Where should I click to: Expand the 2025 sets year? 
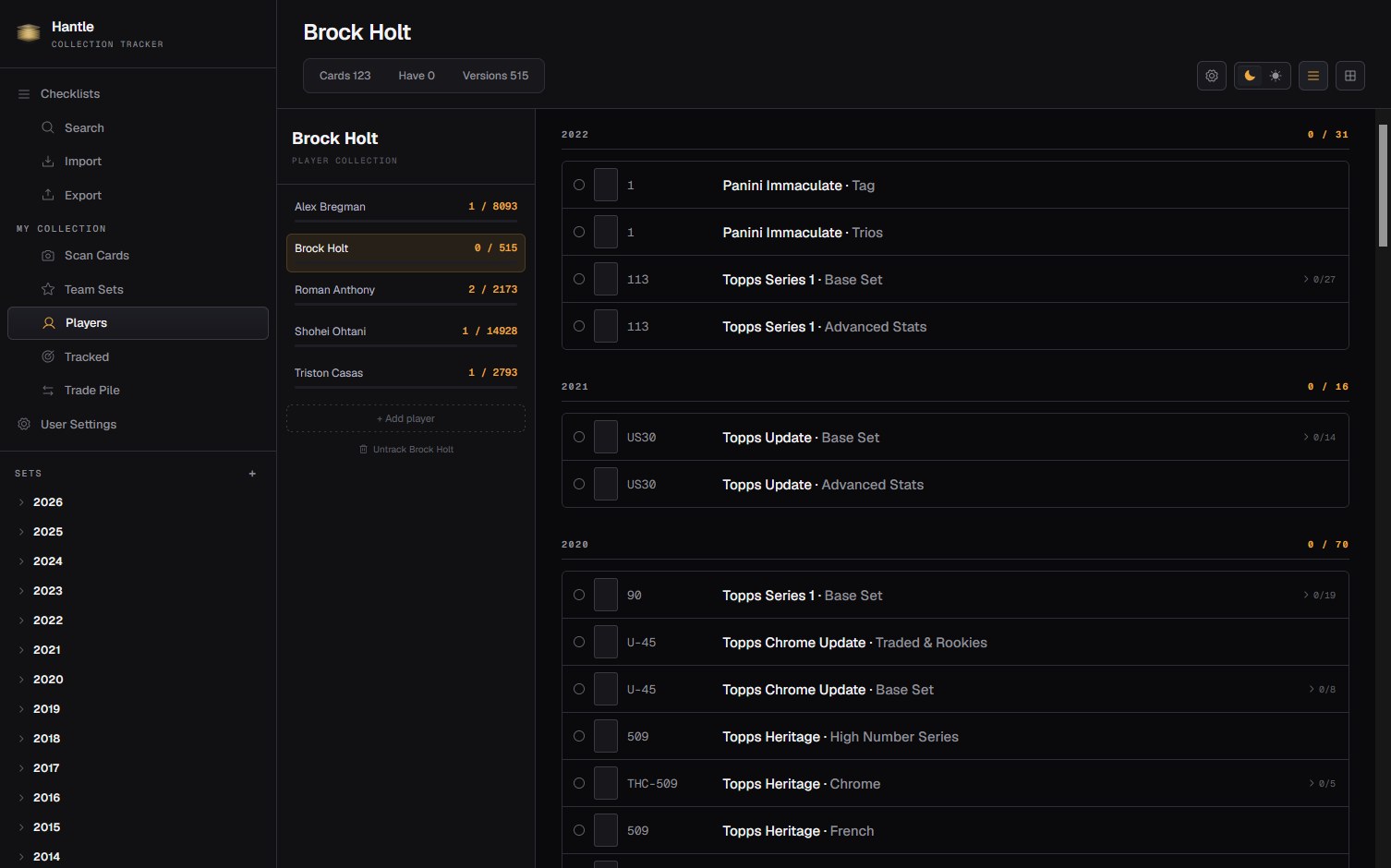click(21, 532)
